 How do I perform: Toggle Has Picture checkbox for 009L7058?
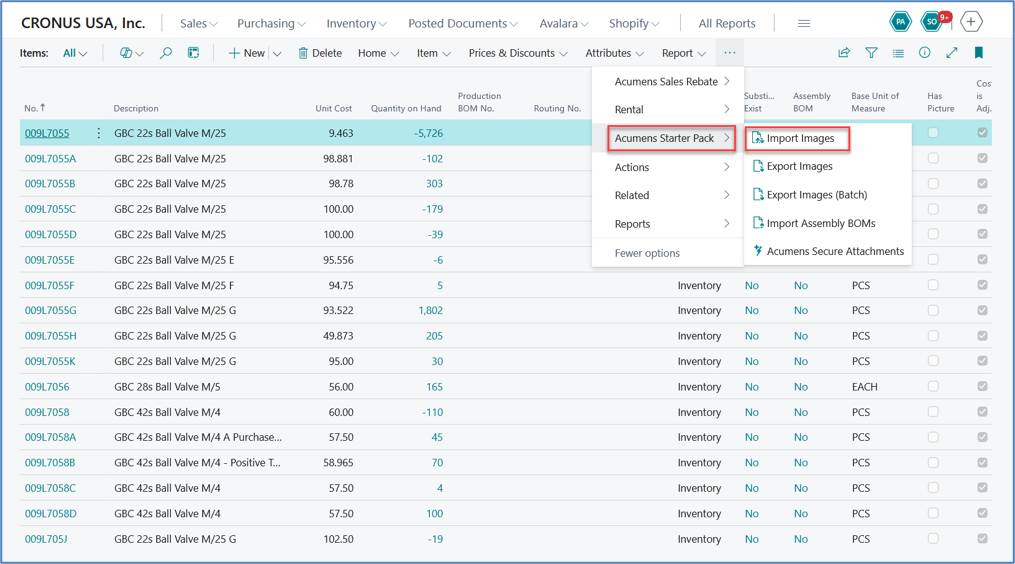[x=933, y=412]
